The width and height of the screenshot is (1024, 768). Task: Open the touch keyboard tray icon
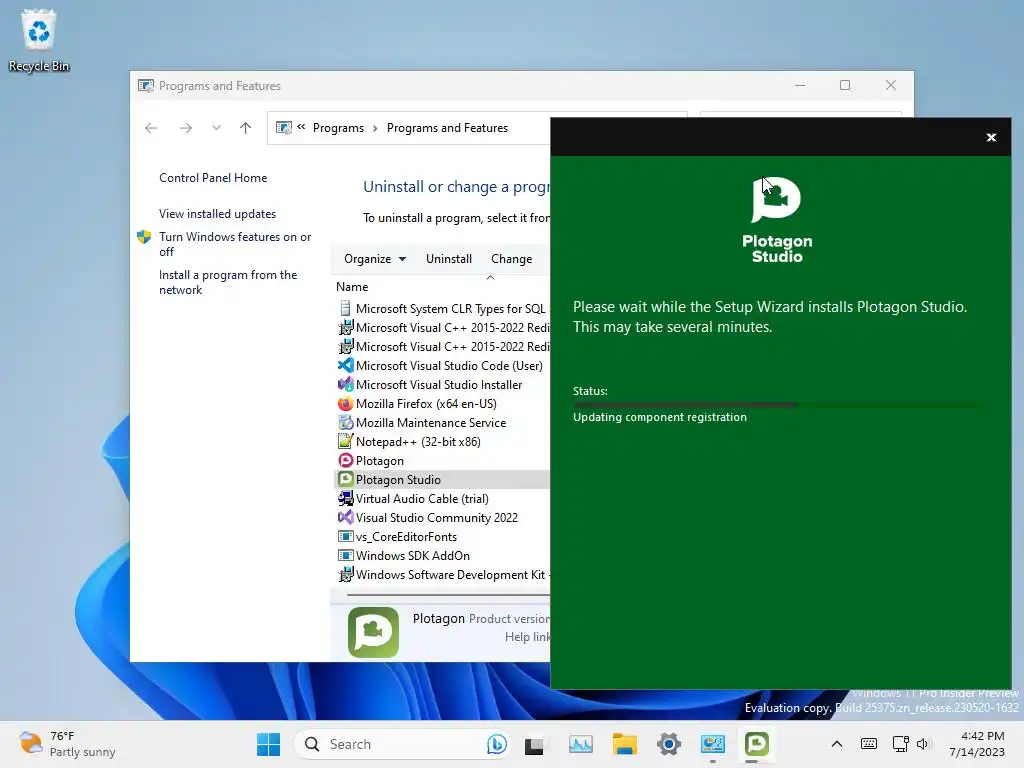point(869,744)
